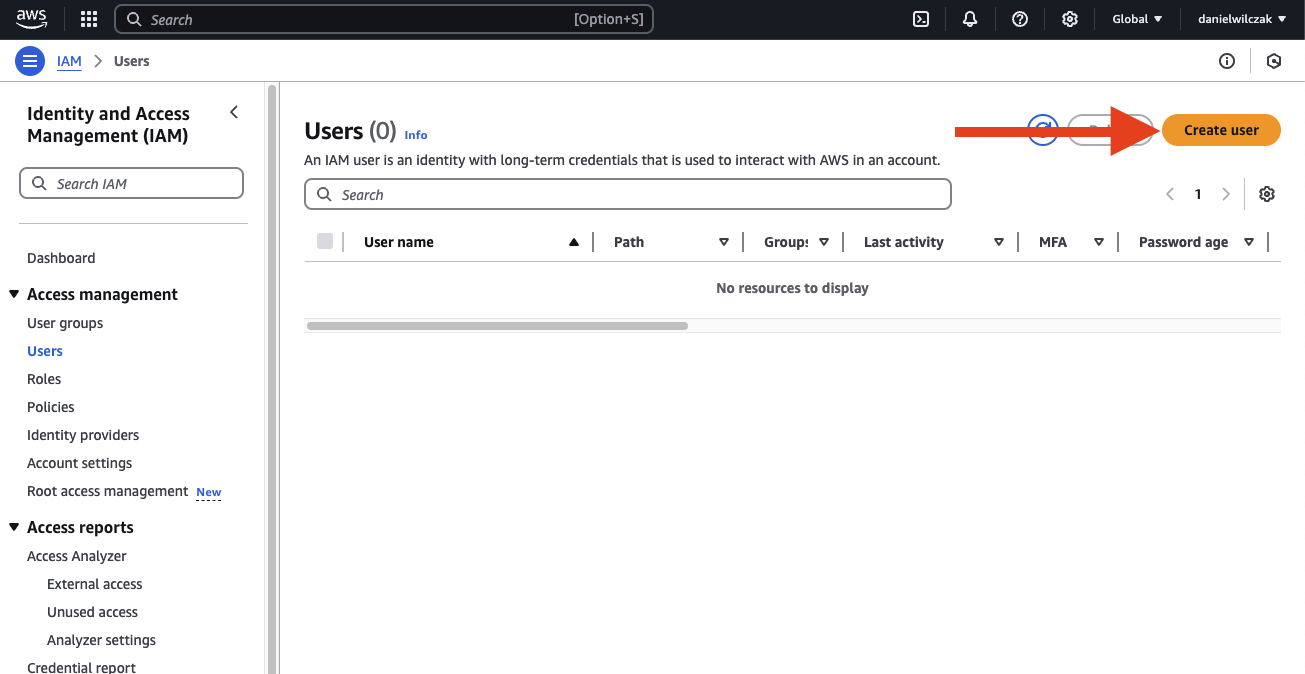Open the services grid menu

89,19
